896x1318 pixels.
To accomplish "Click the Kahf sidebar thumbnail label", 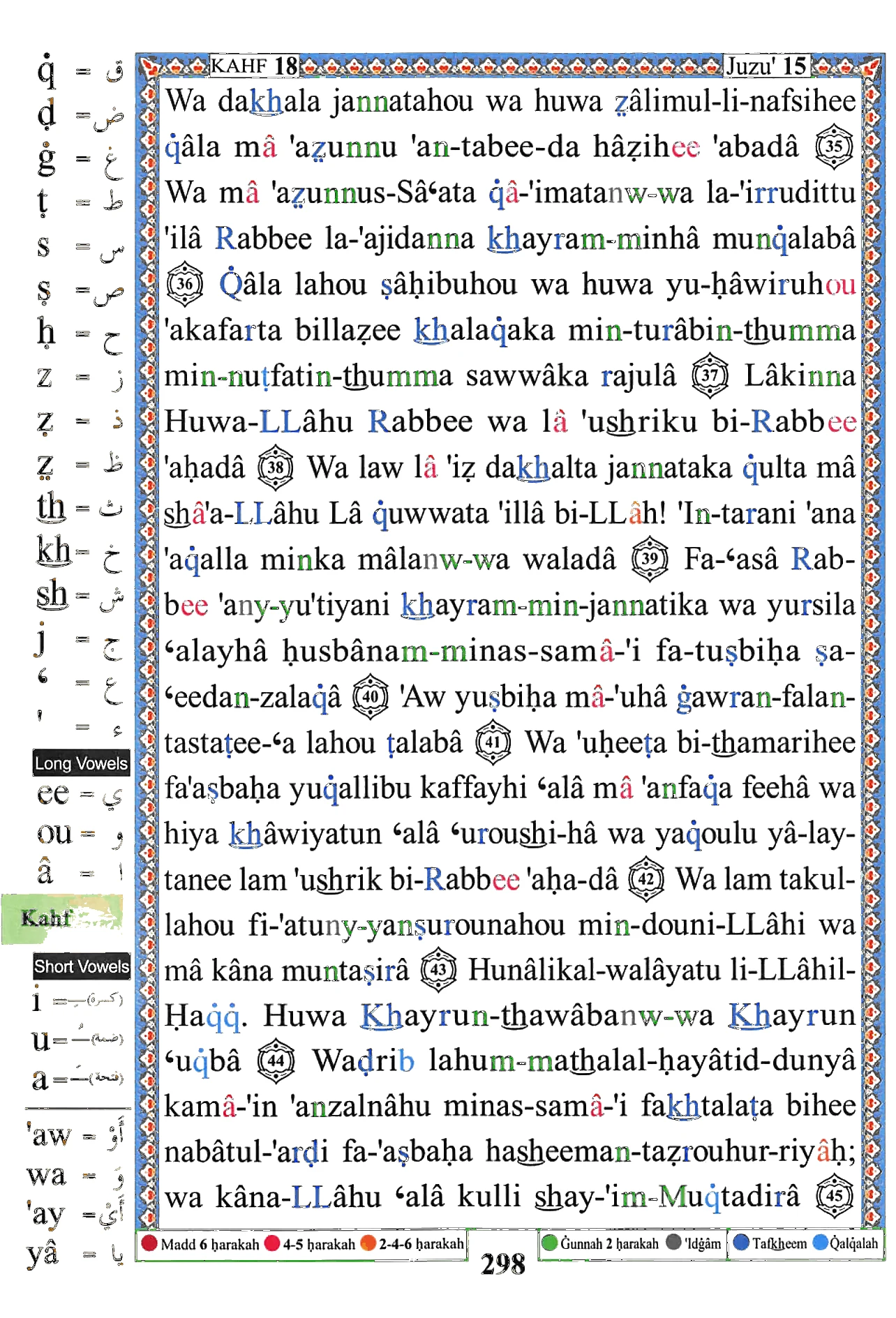I will (46, 918).
